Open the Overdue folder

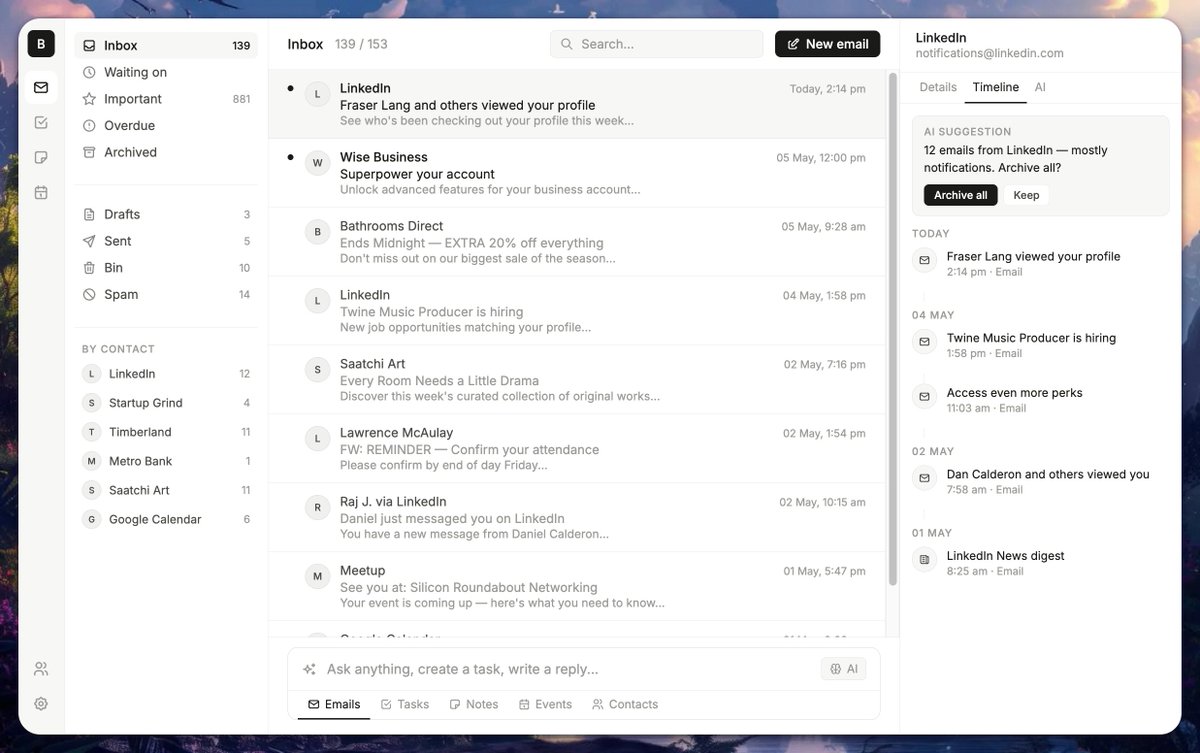tap(166, 125)
